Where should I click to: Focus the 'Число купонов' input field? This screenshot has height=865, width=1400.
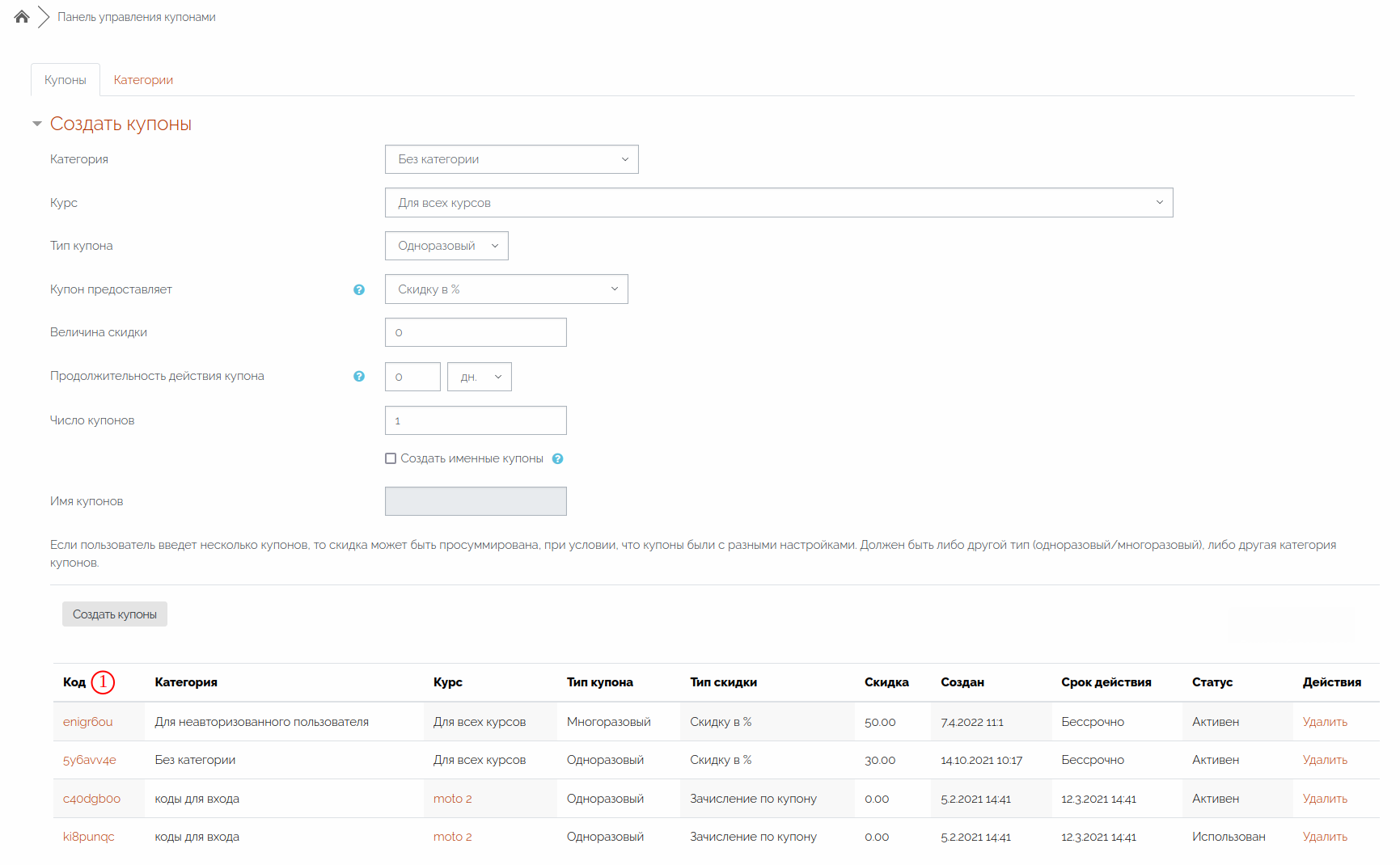click(476, 420)
